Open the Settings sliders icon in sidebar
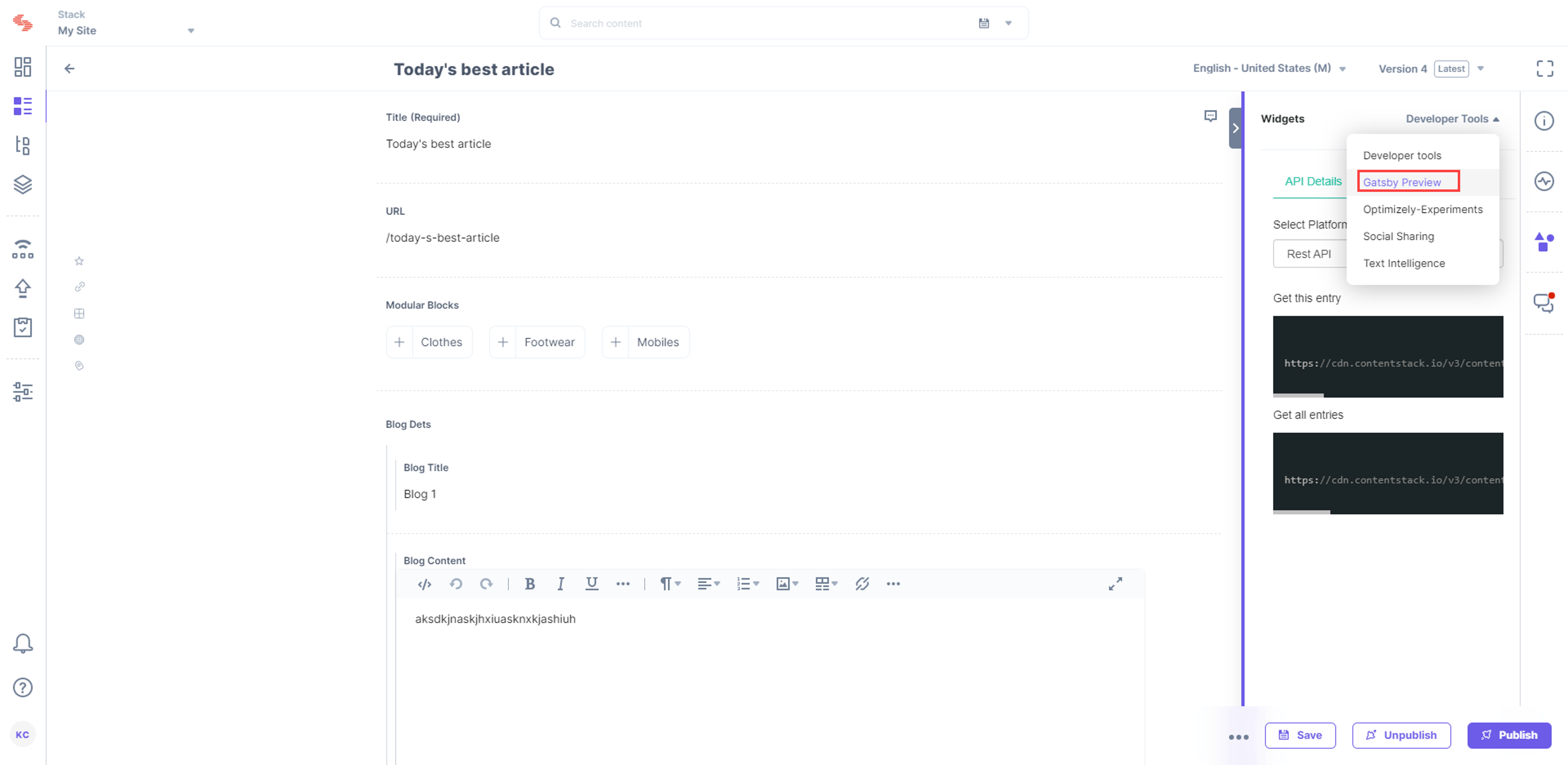This screenshot has width=1568, height=765. (x=22, y=392)
